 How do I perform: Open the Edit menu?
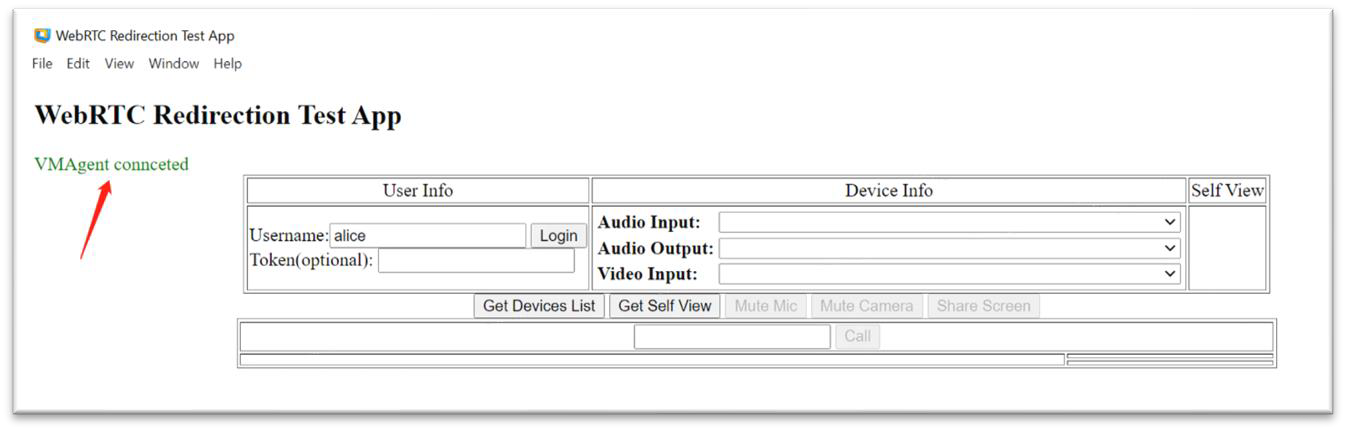pos(78,63)
